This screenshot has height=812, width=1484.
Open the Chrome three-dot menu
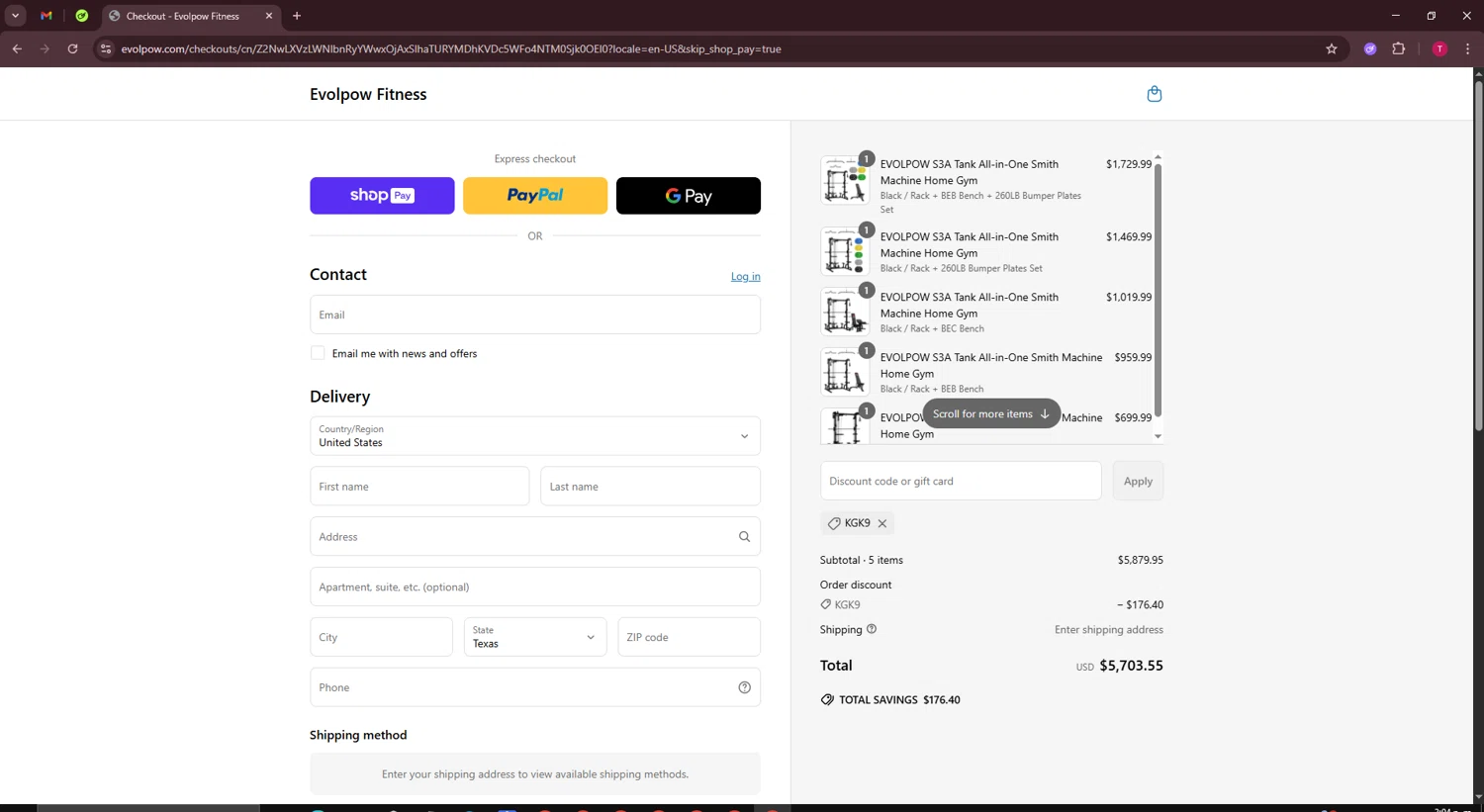coord(1467,48)
